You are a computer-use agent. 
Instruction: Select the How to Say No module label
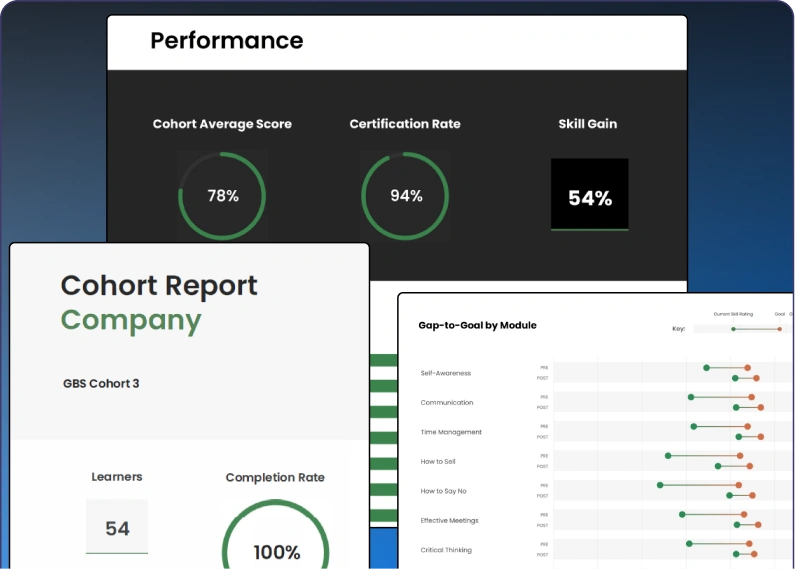443,491
